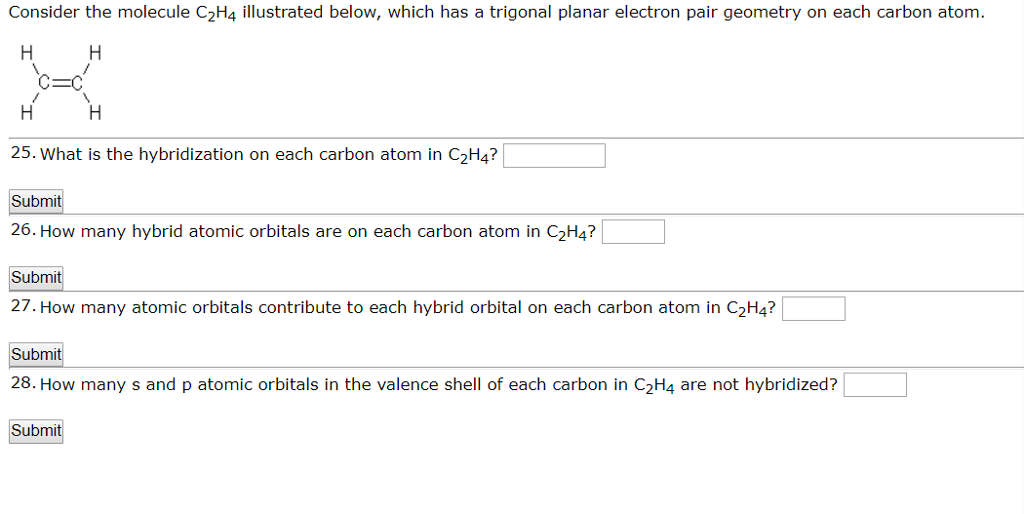1024x514 pixels.
Task: Submit the answer to question 25
Action: click(x=36, y=201)
